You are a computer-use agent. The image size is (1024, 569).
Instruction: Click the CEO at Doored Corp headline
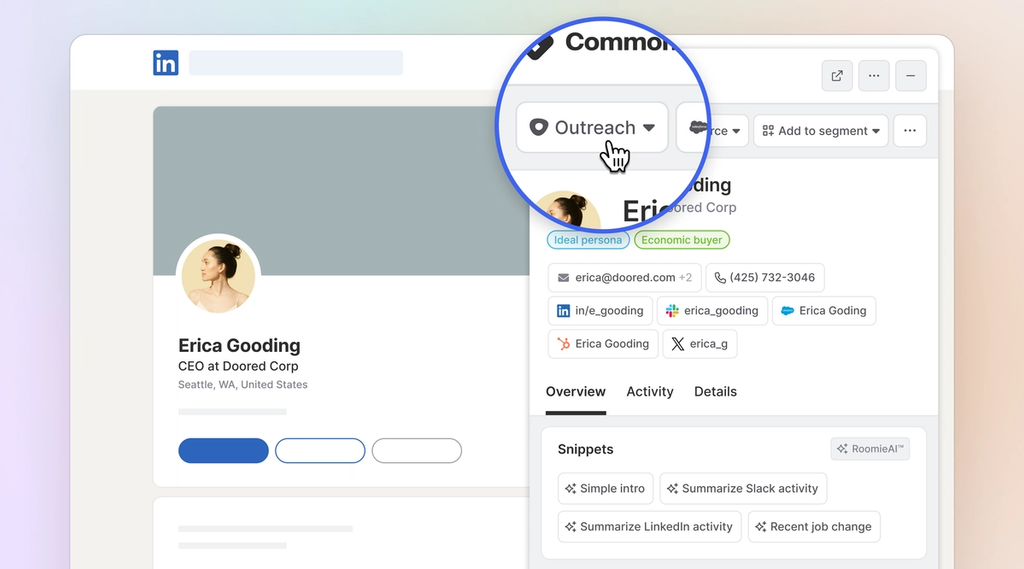(238, 366)
